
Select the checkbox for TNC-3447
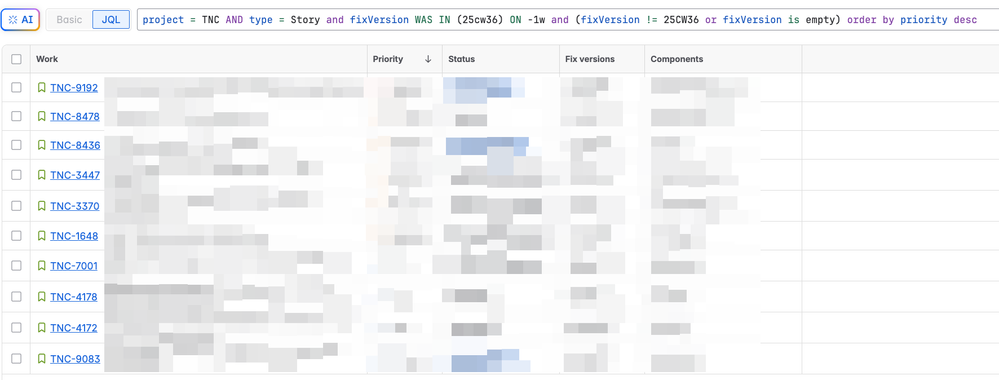tap(17, 175)
